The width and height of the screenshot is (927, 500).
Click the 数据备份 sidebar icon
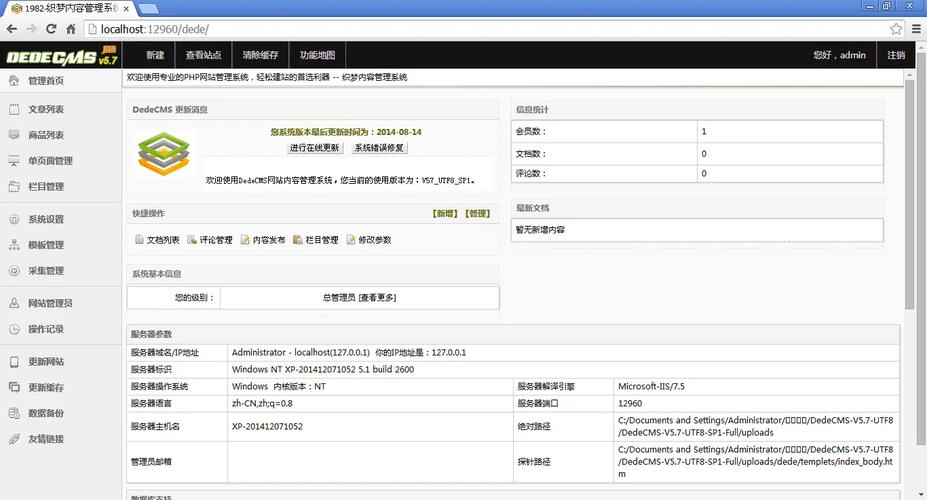(14, 413)
